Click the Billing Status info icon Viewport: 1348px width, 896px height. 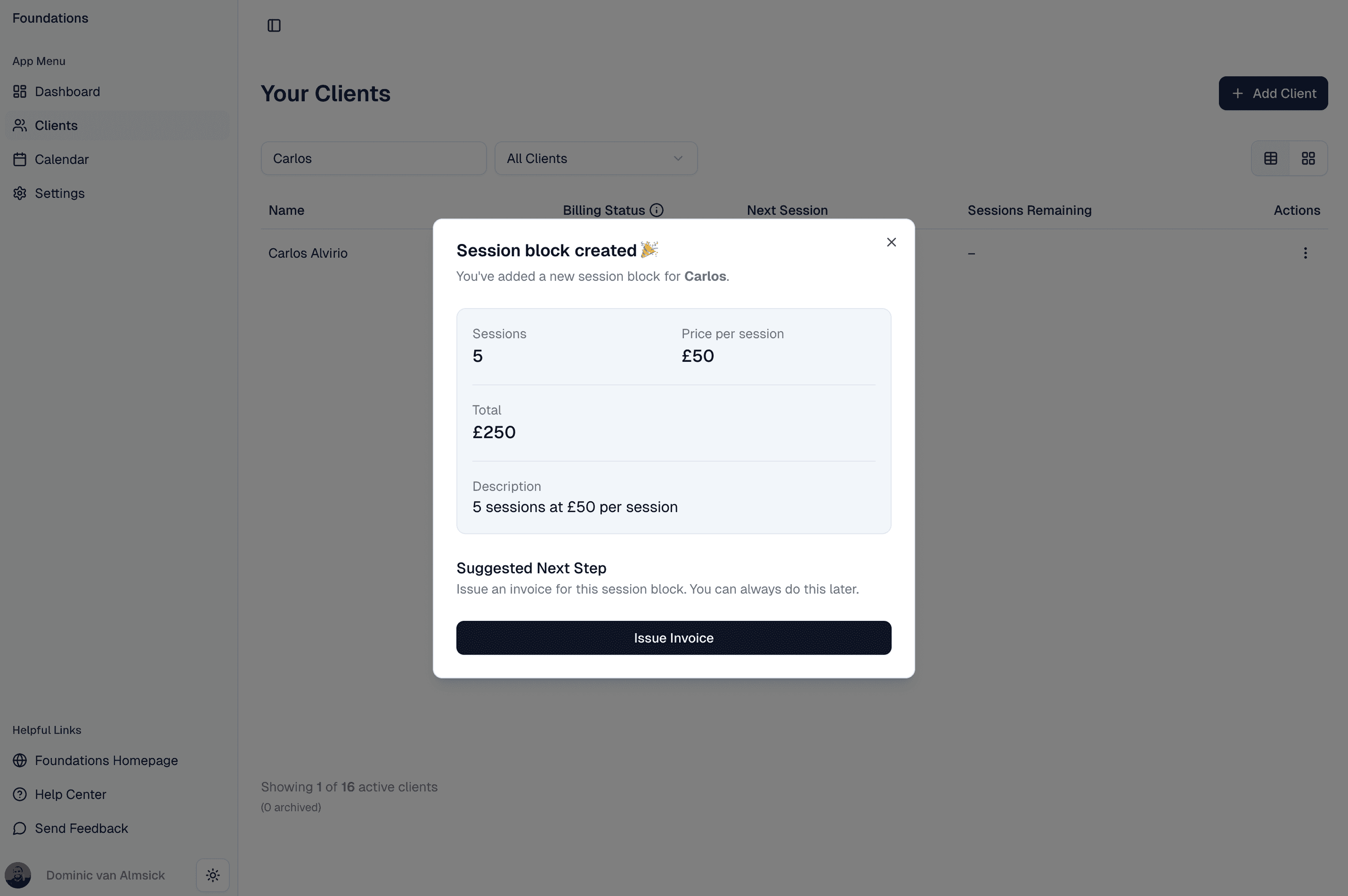[x=657, y=210]
